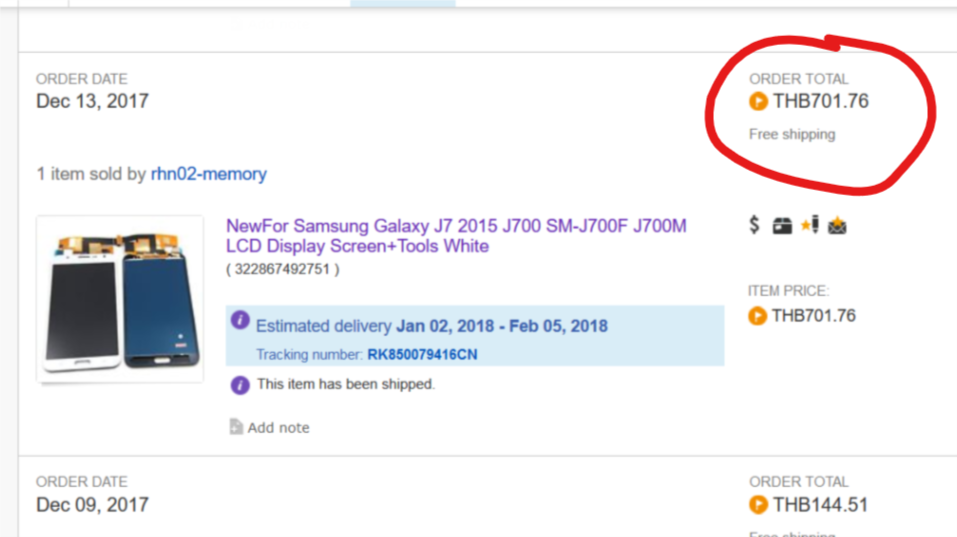Viewport: 957px width, 537px height.
Task: Open the Add note link
Action: click(278, 428)
